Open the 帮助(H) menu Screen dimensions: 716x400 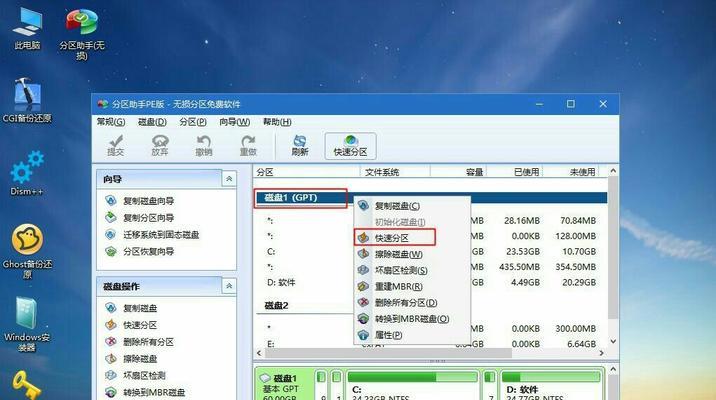[x=277, y=122]
